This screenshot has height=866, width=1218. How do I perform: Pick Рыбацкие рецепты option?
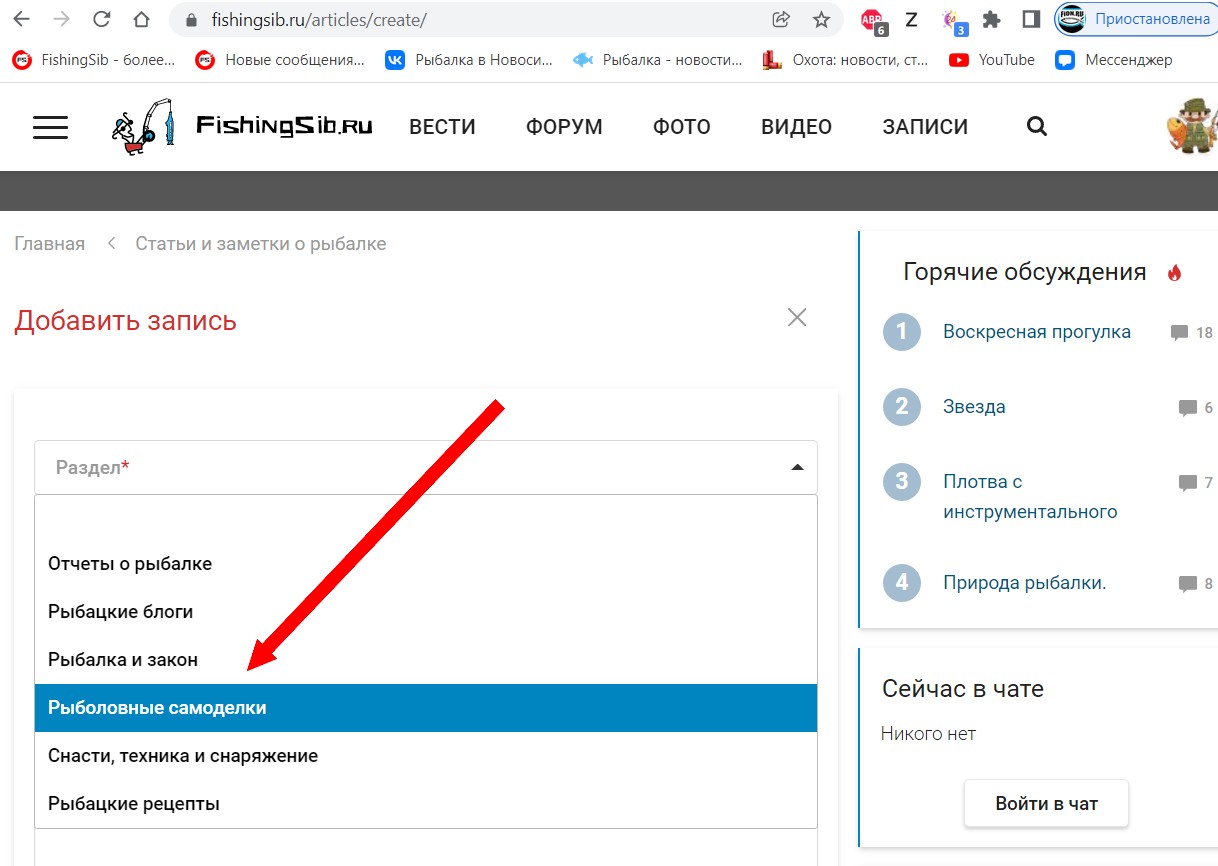tap(134, 804)
